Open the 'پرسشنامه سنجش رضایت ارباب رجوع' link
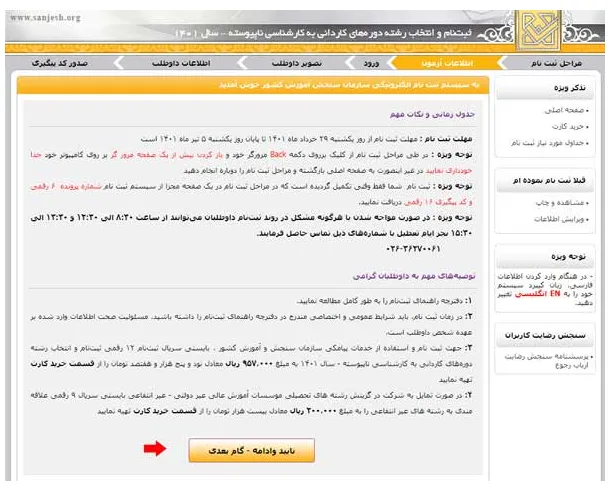This screenshot has width=611, height=484. point(549,361)
